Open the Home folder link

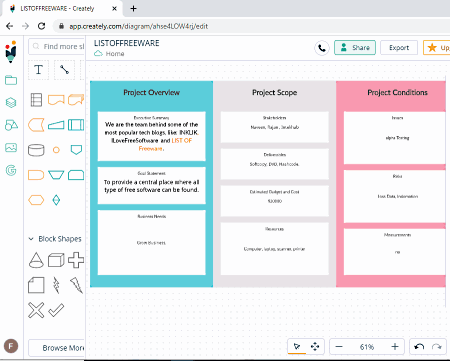[x=109, y=54]
